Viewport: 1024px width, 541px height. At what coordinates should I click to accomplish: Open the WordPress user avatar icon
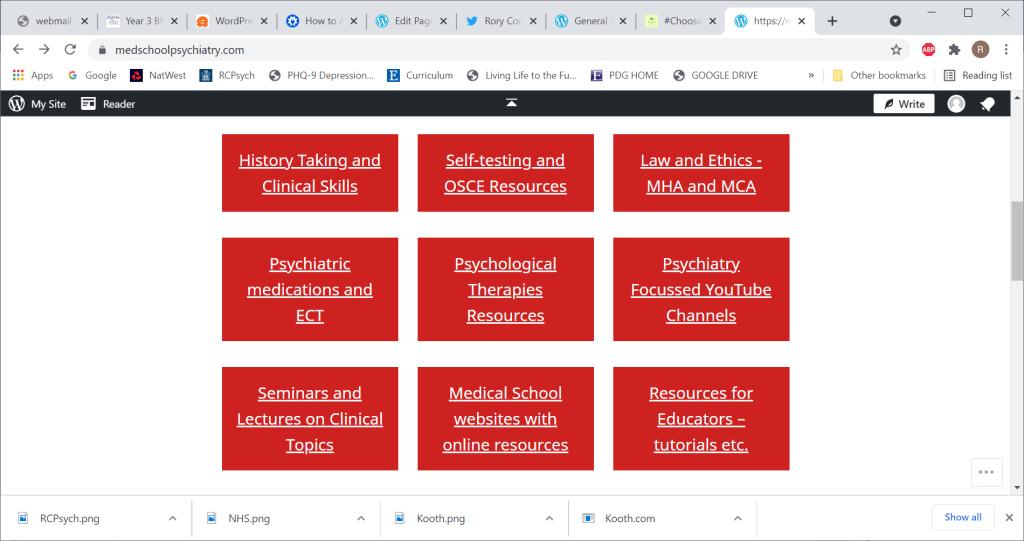pos(956,104)
